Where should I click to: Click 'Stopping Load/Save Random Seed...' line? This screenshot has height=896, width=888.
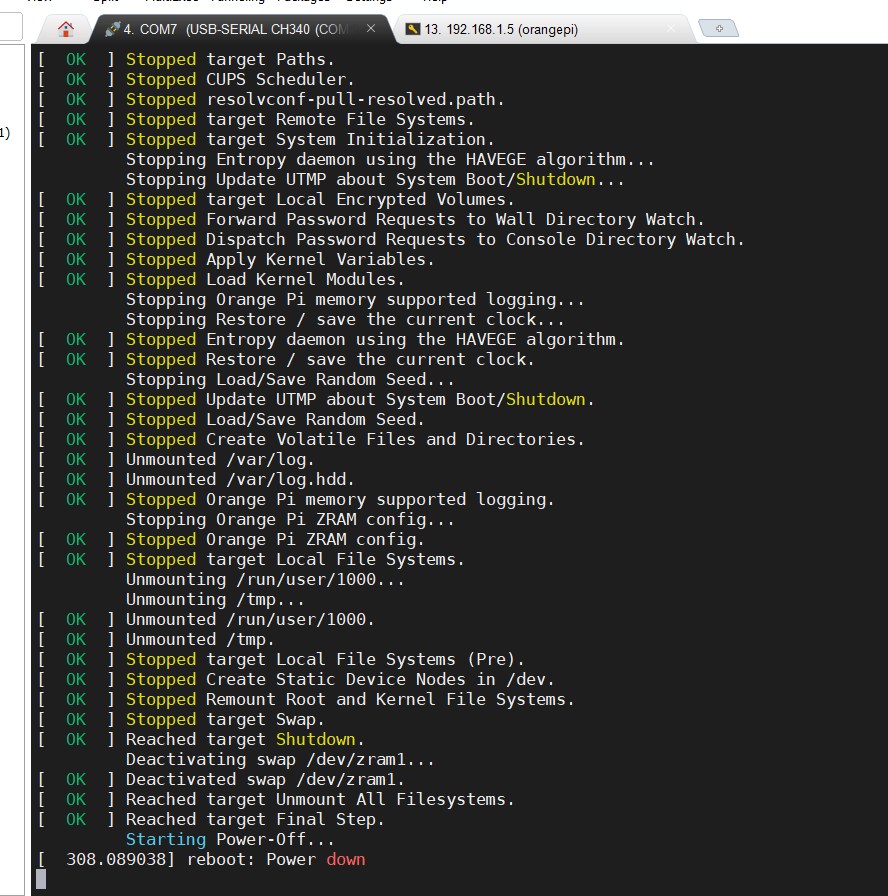coord(290,379)
